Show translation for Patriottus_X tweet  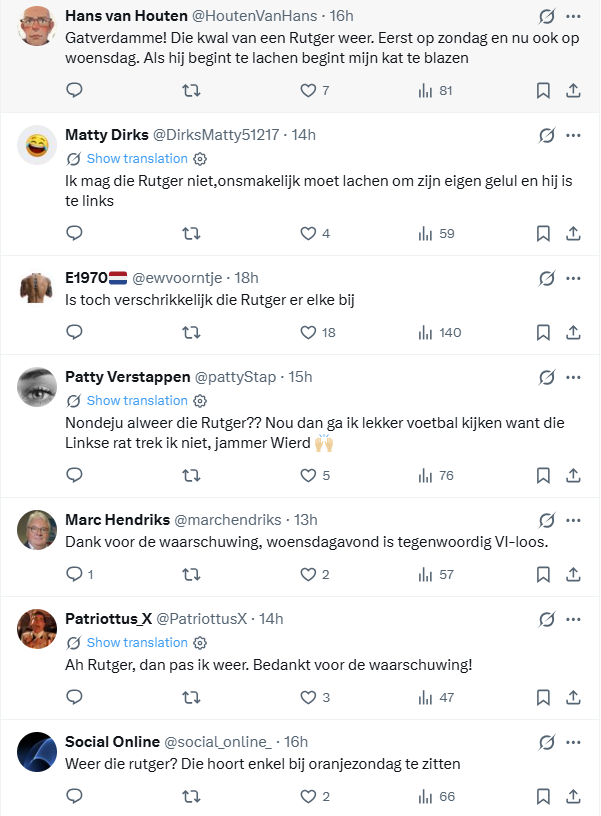pos(137,642)
